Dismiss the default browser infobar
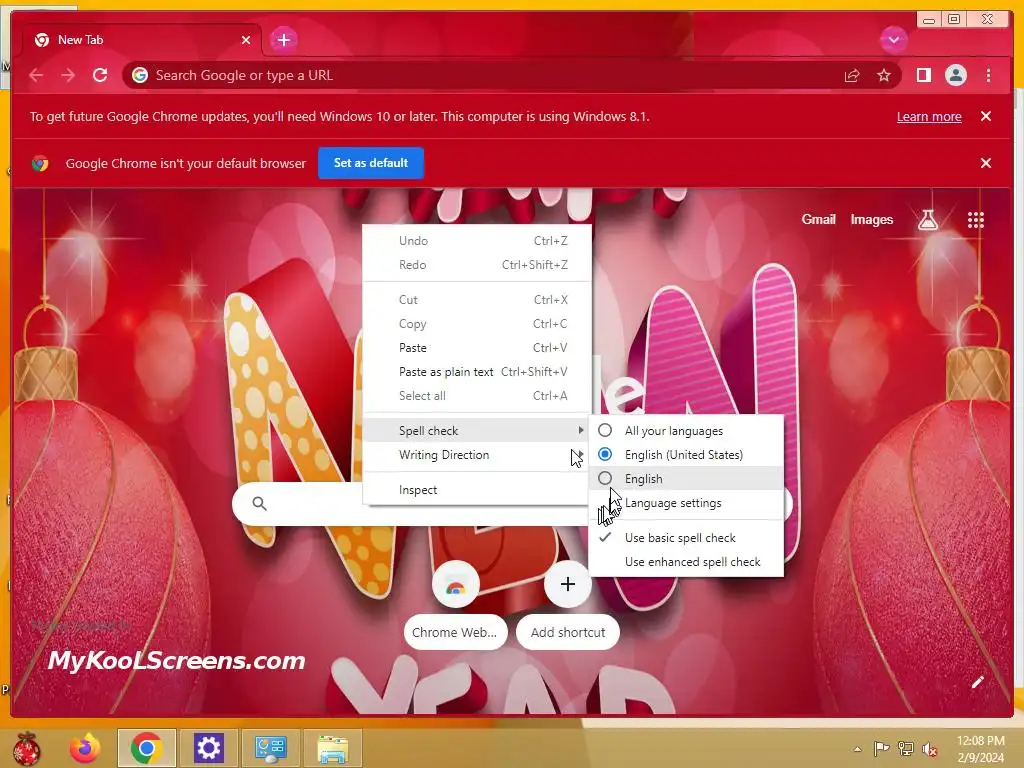This screenshot has height=768, width=1024. (x=986, y=163)
